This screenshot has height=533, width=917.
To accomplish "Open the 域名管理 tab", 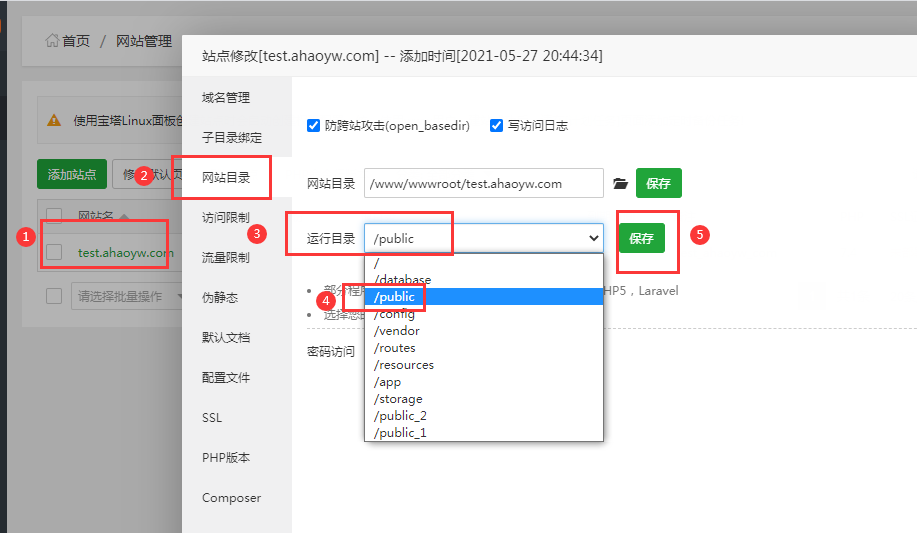I will [x=226, y=98].
